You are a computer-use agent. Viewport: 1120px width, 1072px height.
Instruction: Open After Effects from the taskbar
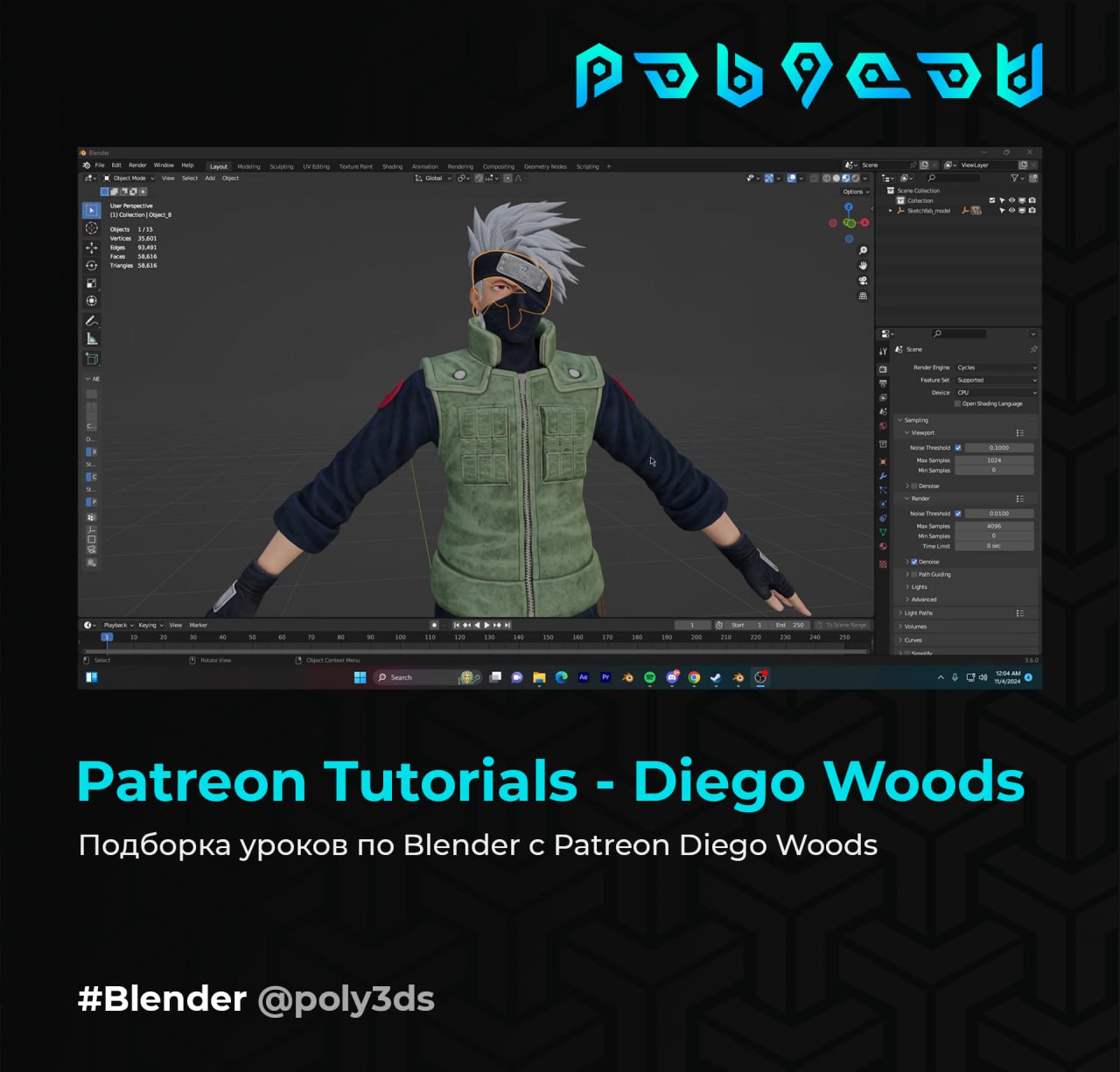point(583,677)
